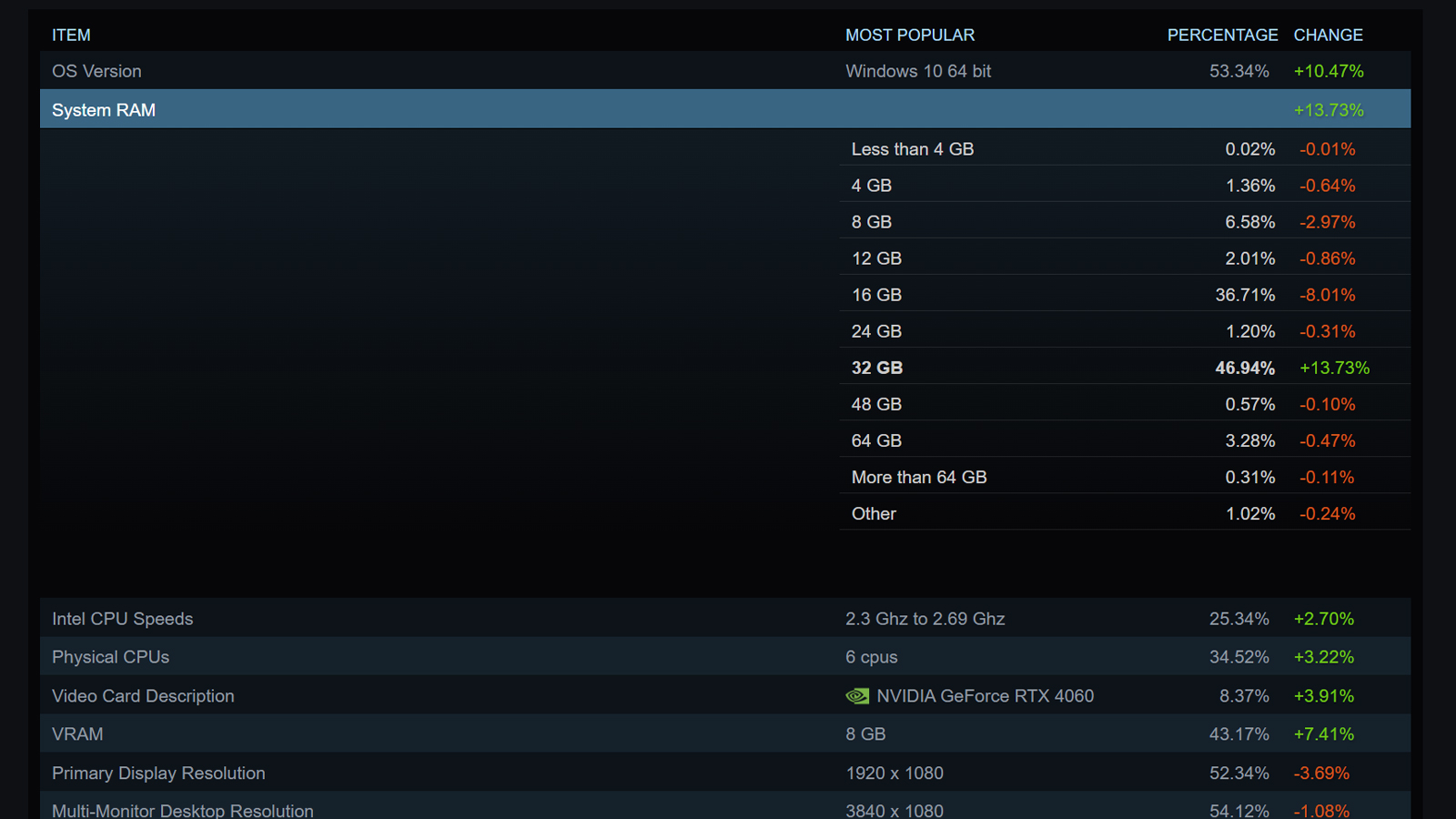Click the 36.71% percentage value
Screen dimensions: 1456x819
(1245, 295)
